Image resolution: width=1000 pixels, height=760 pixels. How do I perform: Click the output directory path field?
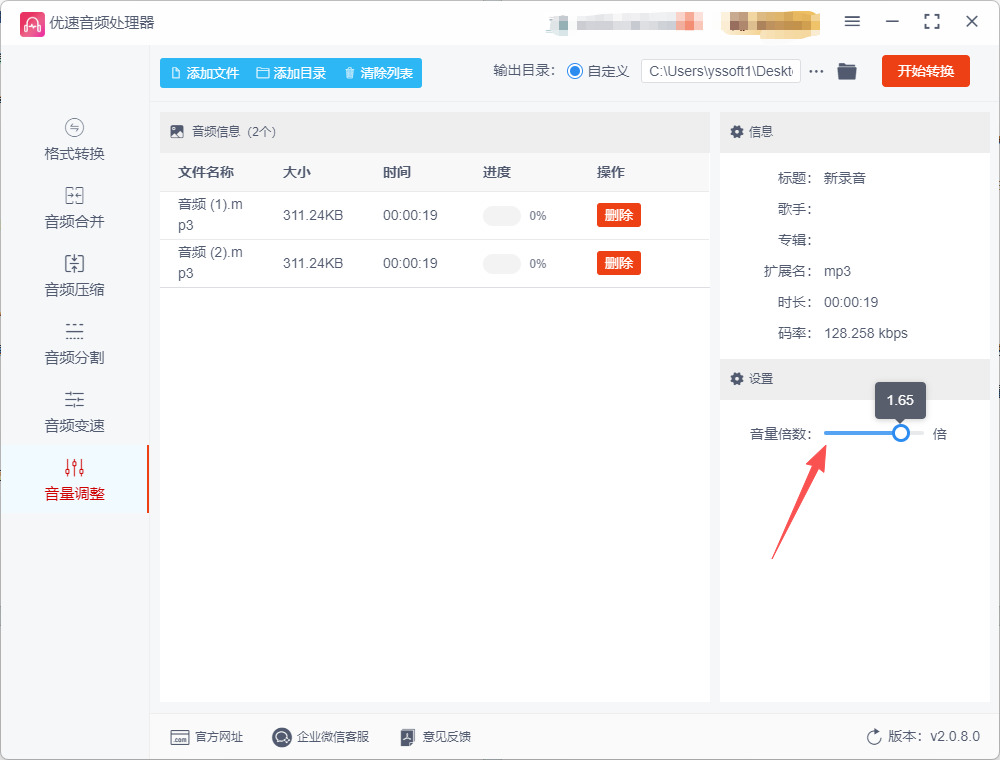click(x=721, y=71)
